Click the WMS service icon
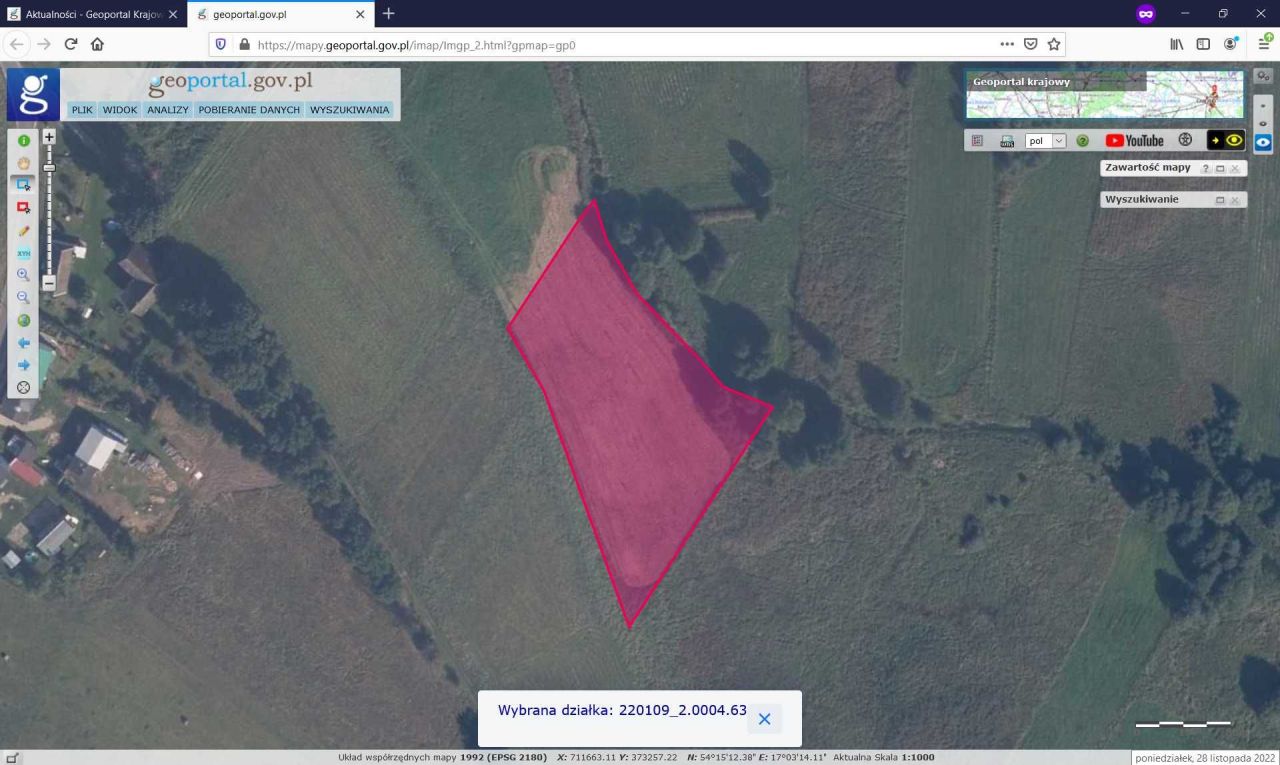Screen dimensions: 1280x765 pos(1007,141)
